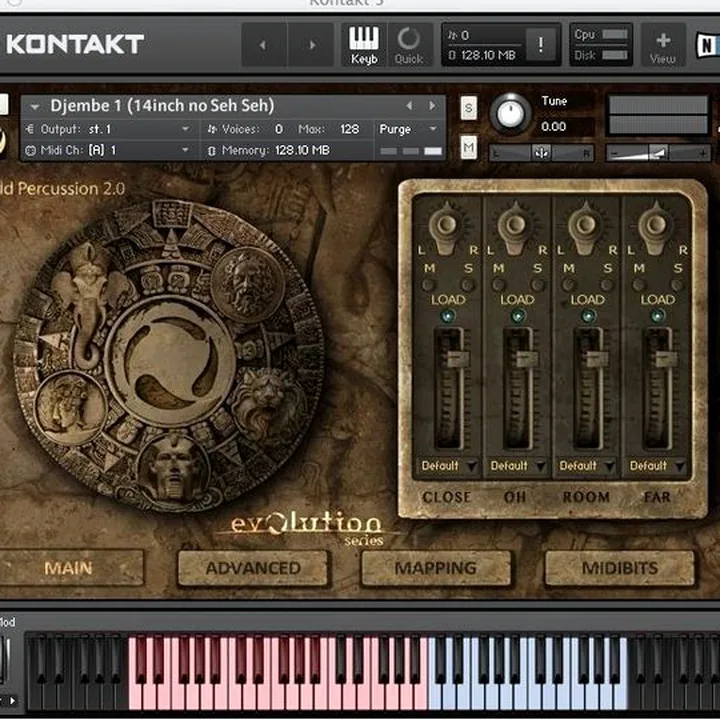Adjust the ROOM mic pan knob
The image size is (720, 720).
[585, 226]
